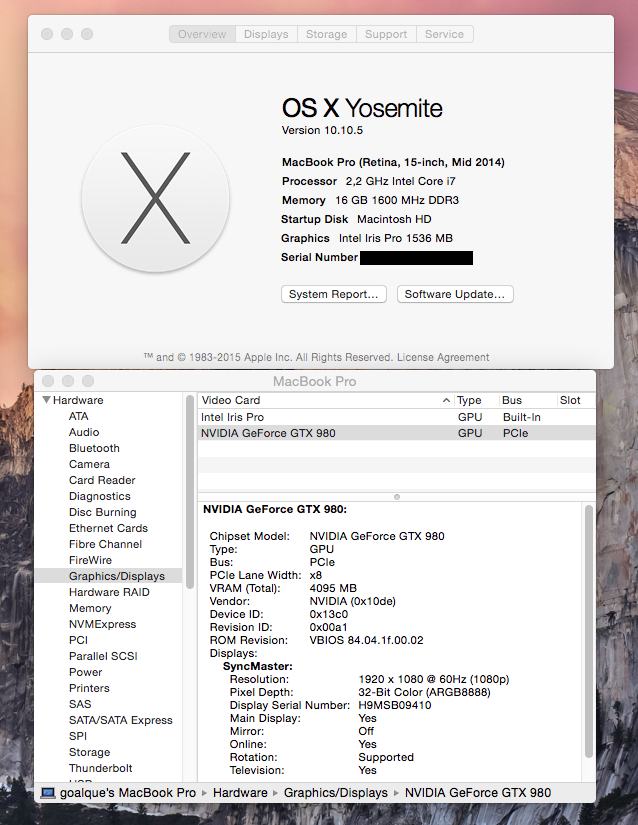Click the VRAM value 4095 MB
638x825 pixels.
[333, 588]
